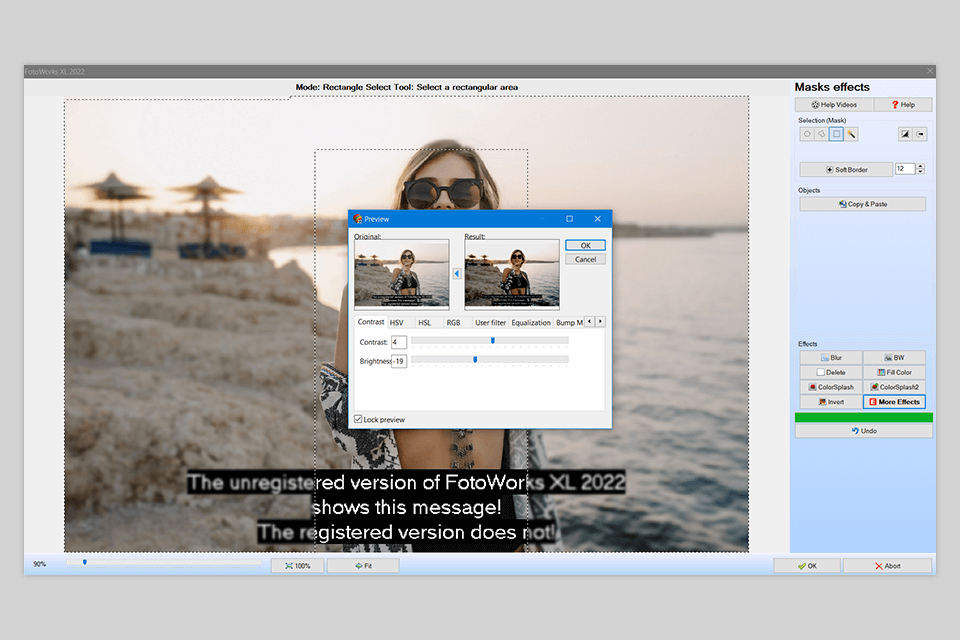Select the magic wand mask tool
This screenshot has height=640, width=960.
851,134
